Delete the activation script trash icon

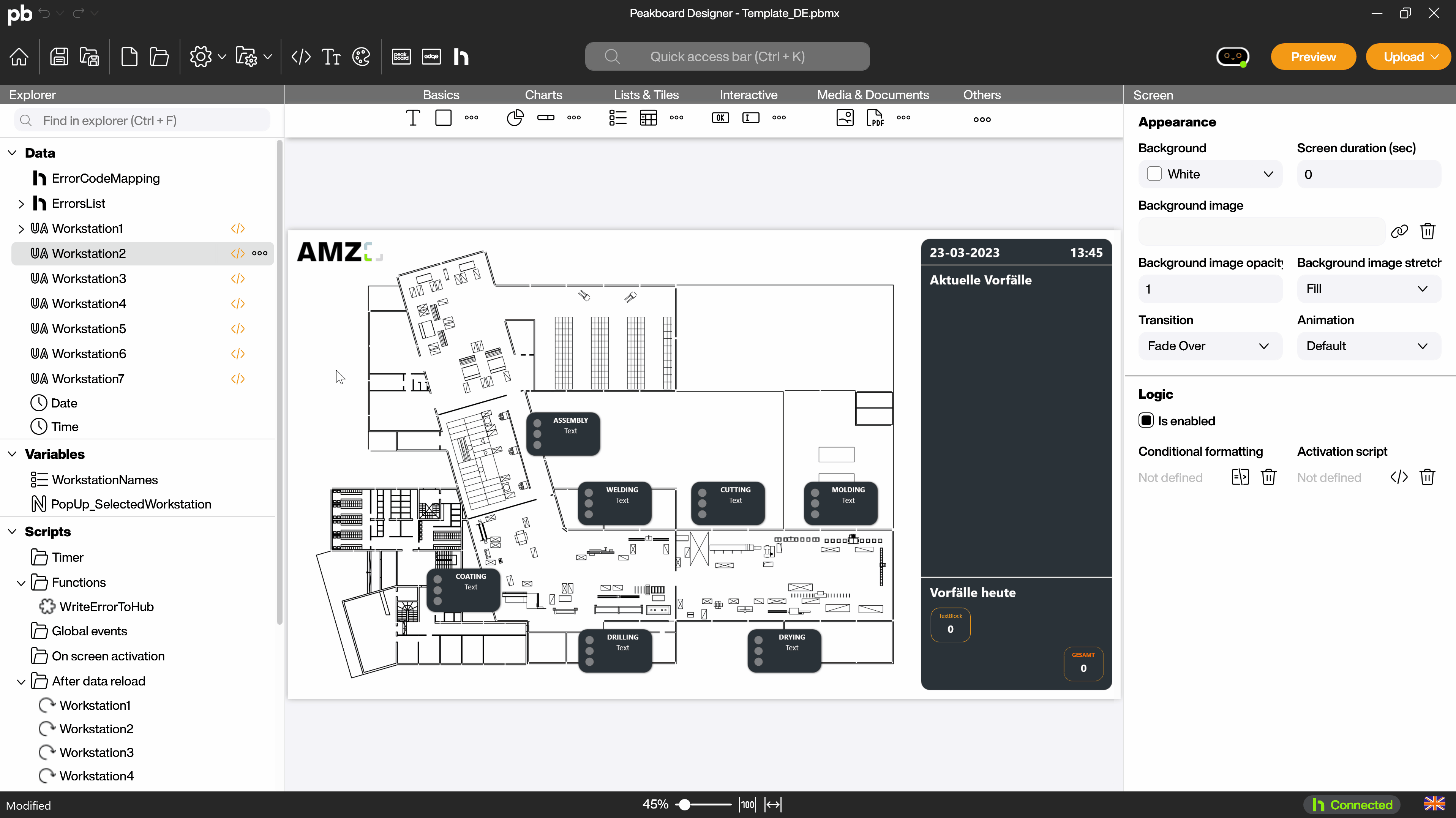[1428, 477]
